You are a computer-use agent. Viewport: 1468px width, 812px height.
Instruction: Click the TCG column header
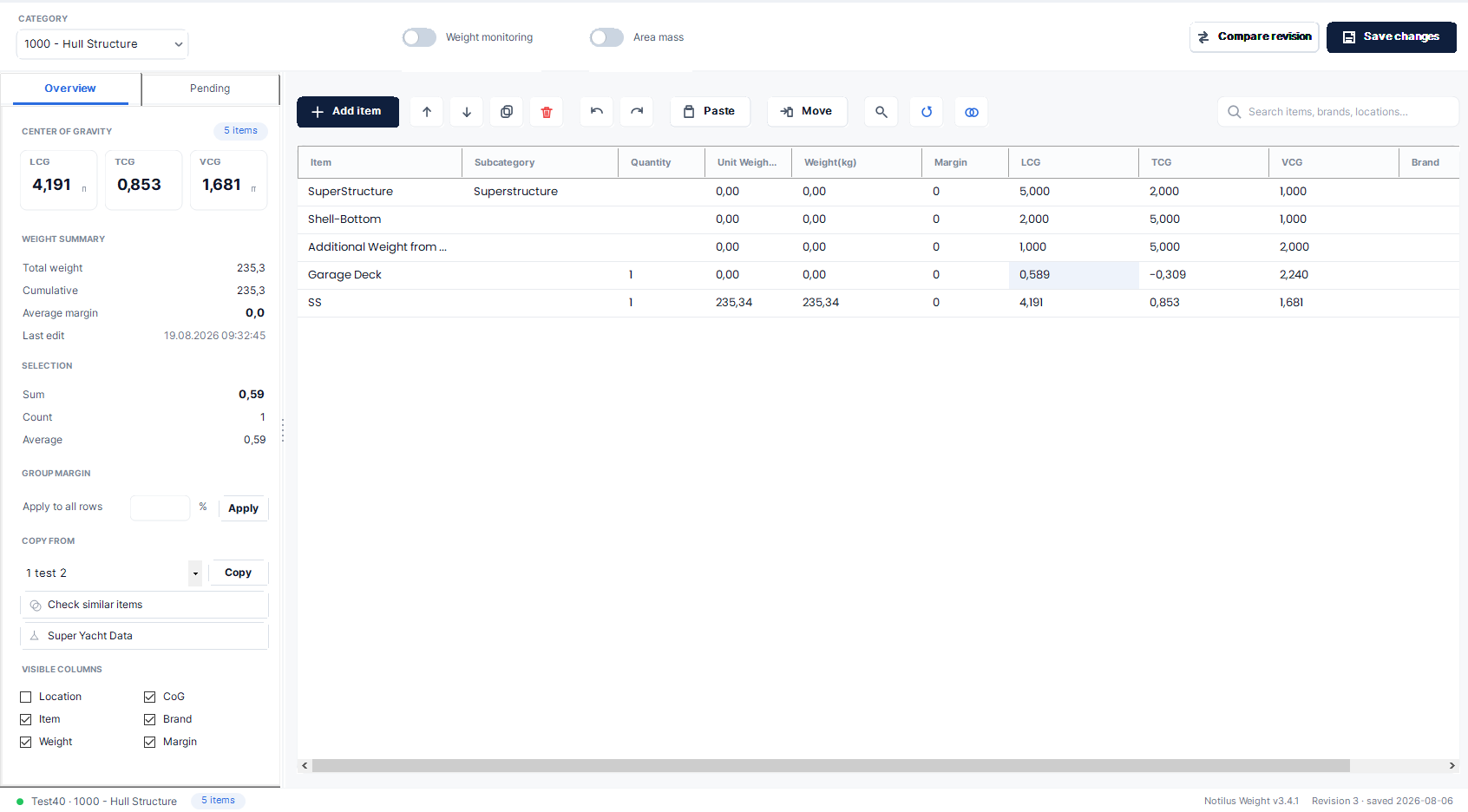coord(1203,162)
